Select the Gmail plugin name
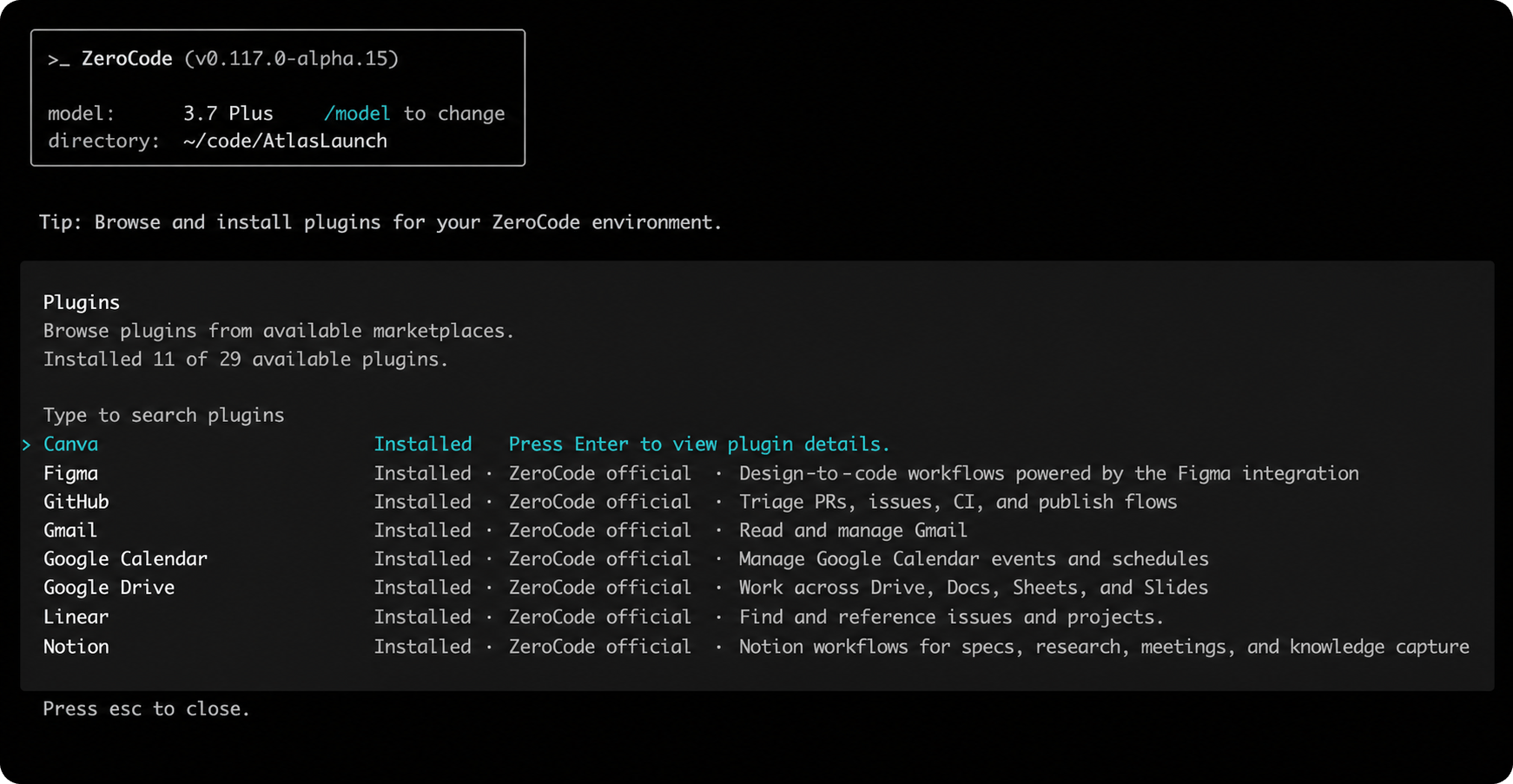 pyautogui.click(x=70, y=530)
